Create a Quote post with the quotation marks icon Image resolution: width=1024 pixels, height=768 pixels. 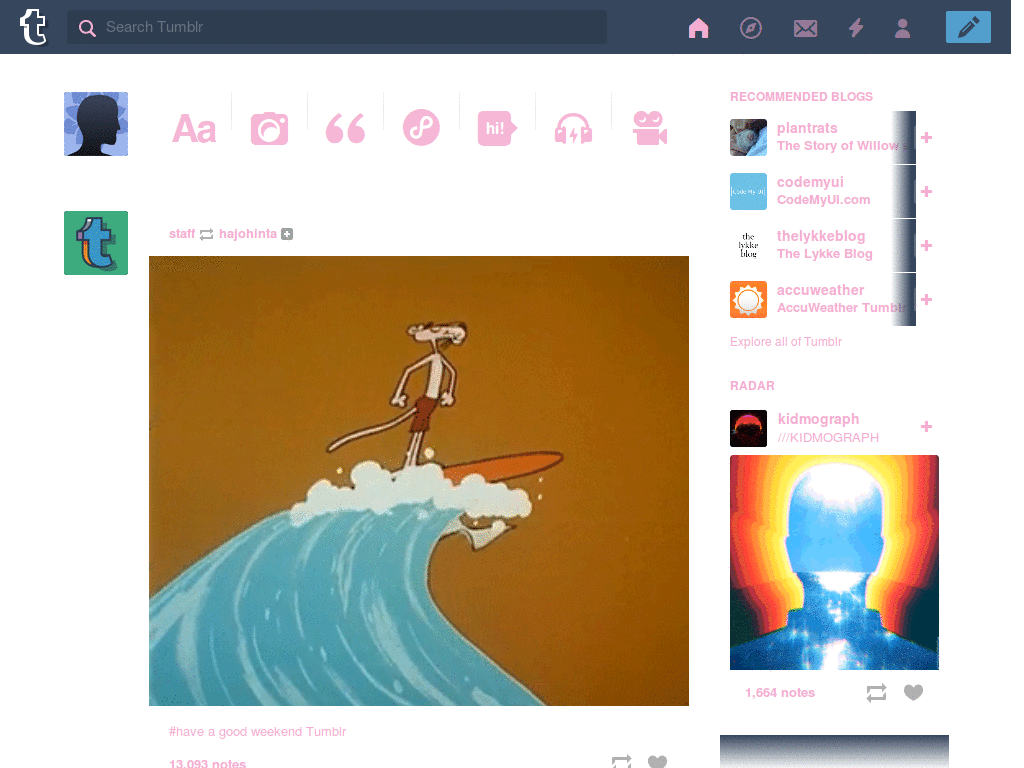coord(345,128)
